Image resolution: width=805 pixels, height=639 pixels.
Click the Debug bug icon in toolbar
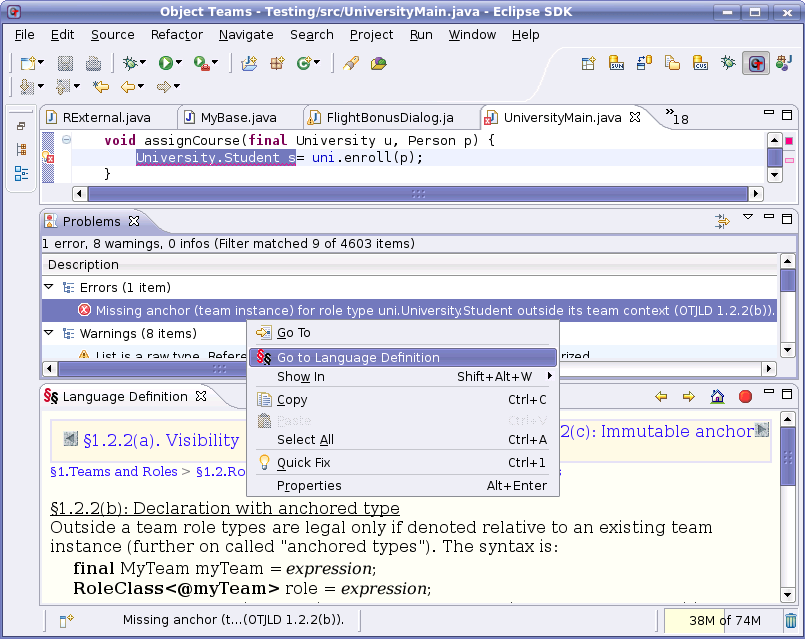129,63
